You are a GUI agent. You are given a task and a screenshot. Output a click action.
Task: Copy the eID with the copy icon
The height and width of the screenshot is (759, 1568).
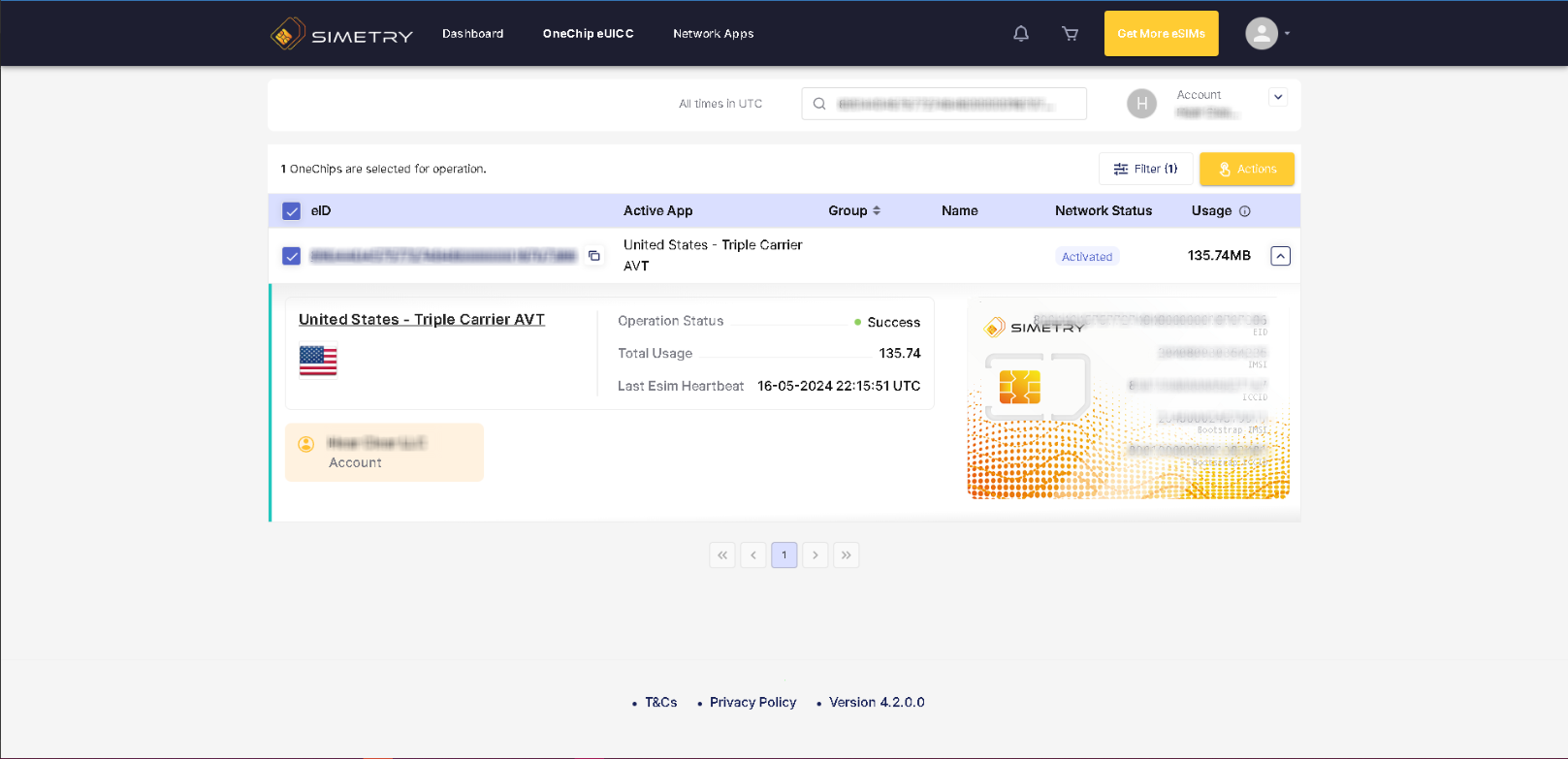click(594, 256)
